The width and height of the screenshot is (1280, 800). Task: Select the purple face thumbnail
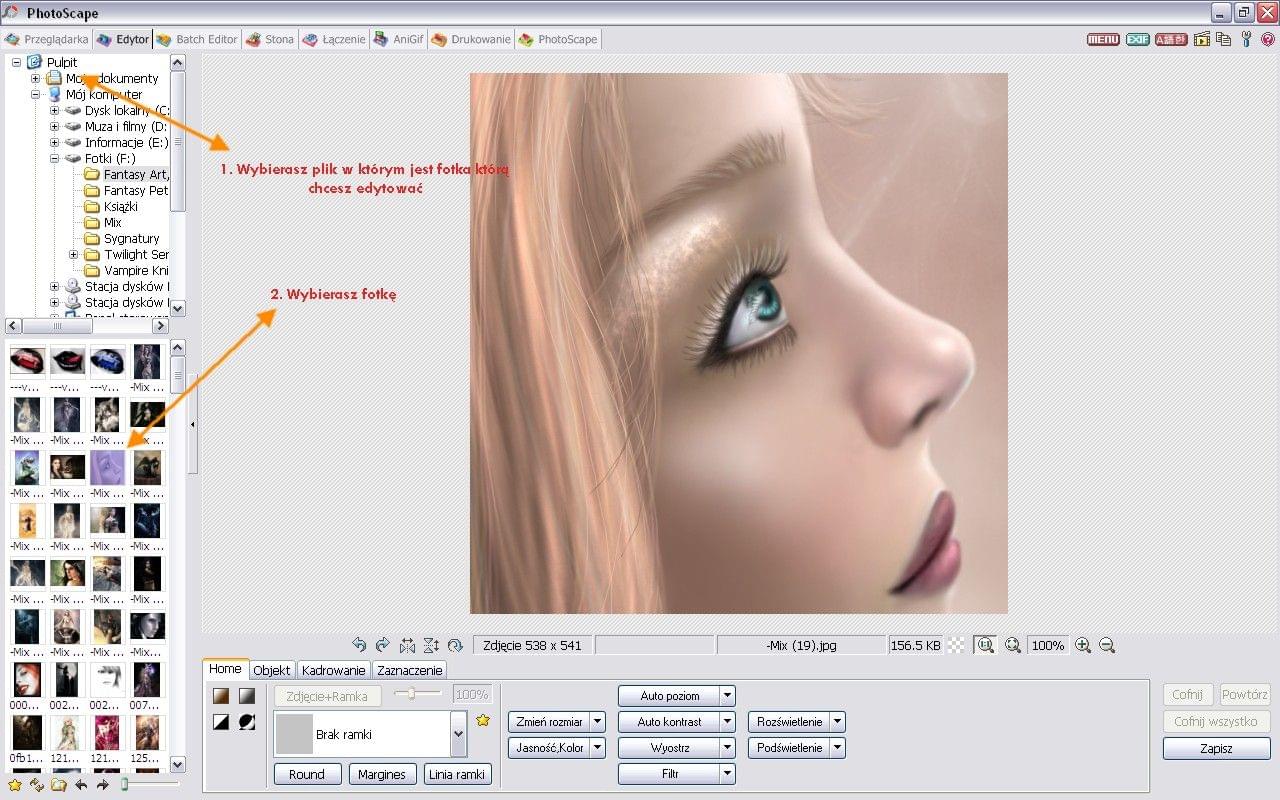pos(107,467)
